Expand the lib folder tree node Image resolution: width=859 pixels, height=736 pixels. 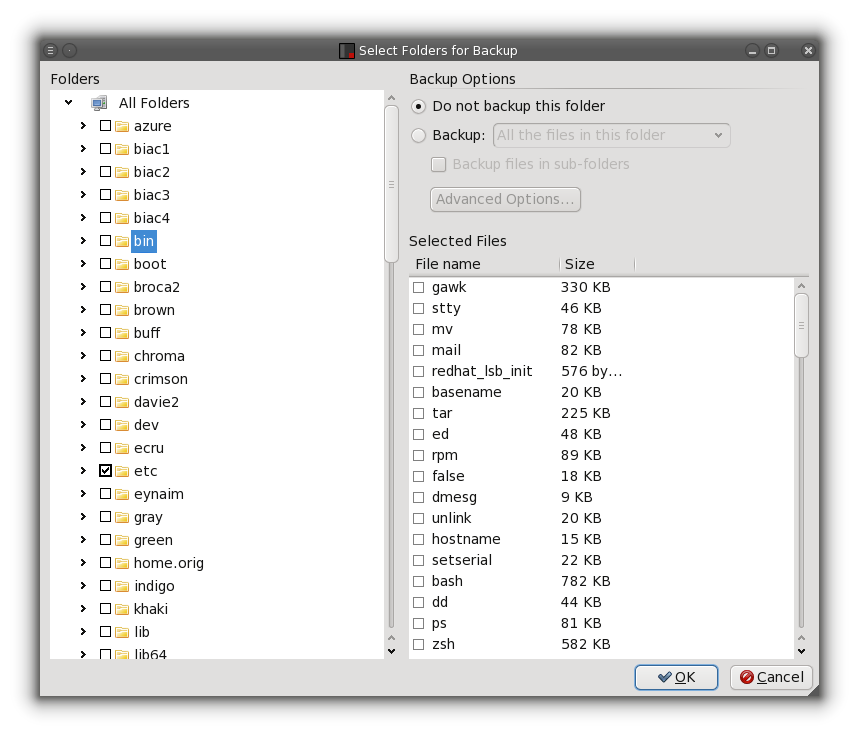83,632
